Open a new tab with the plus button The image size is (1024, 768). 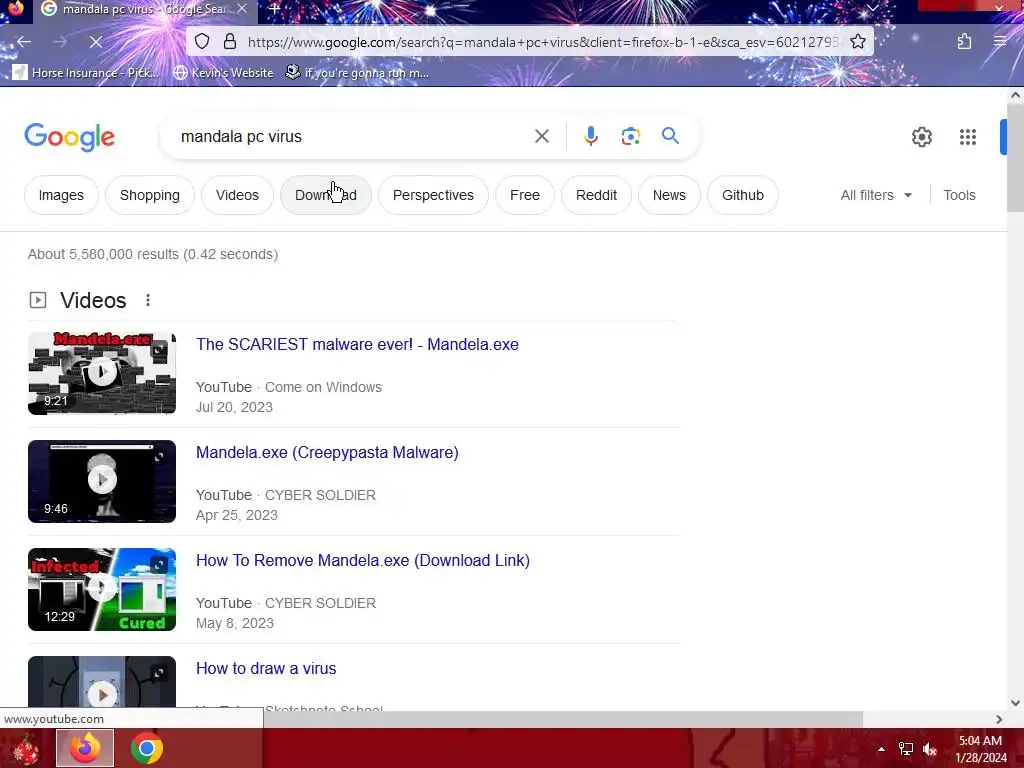coord(274,9)
